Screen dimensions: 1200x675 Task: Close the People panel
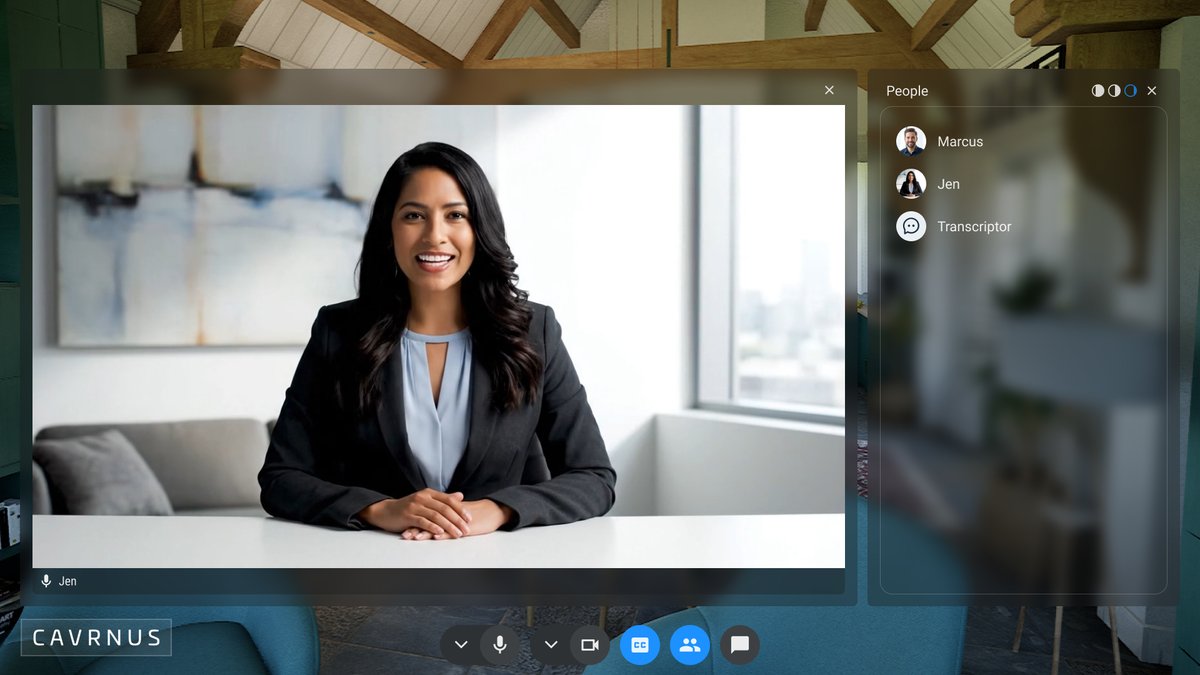tap(1152, 91)
